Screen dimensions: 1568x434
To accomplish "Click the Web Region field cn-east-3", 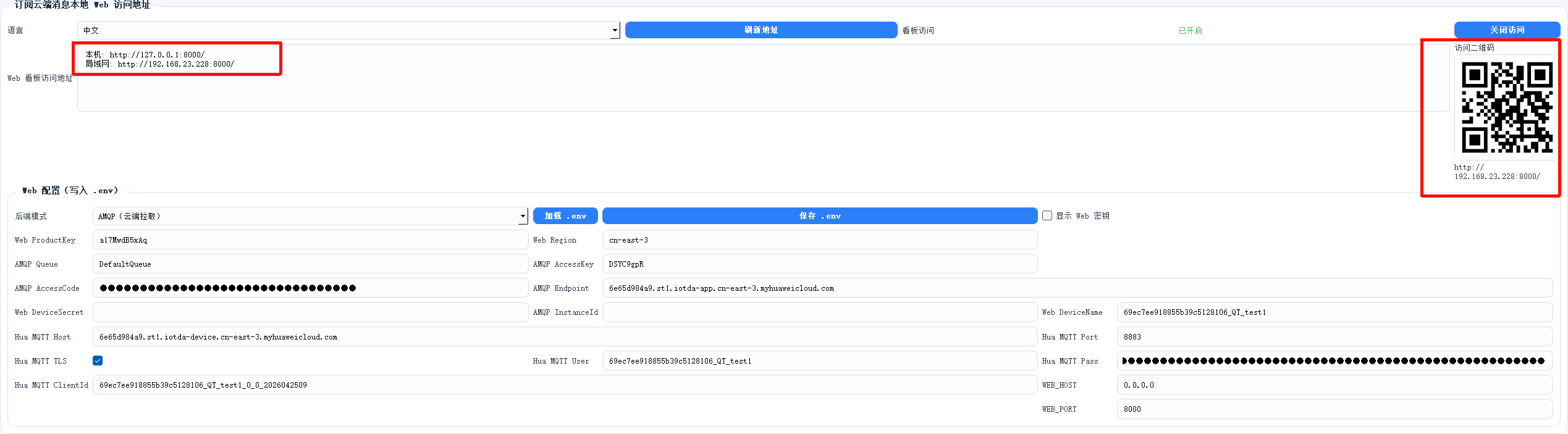I will point(820,240).
